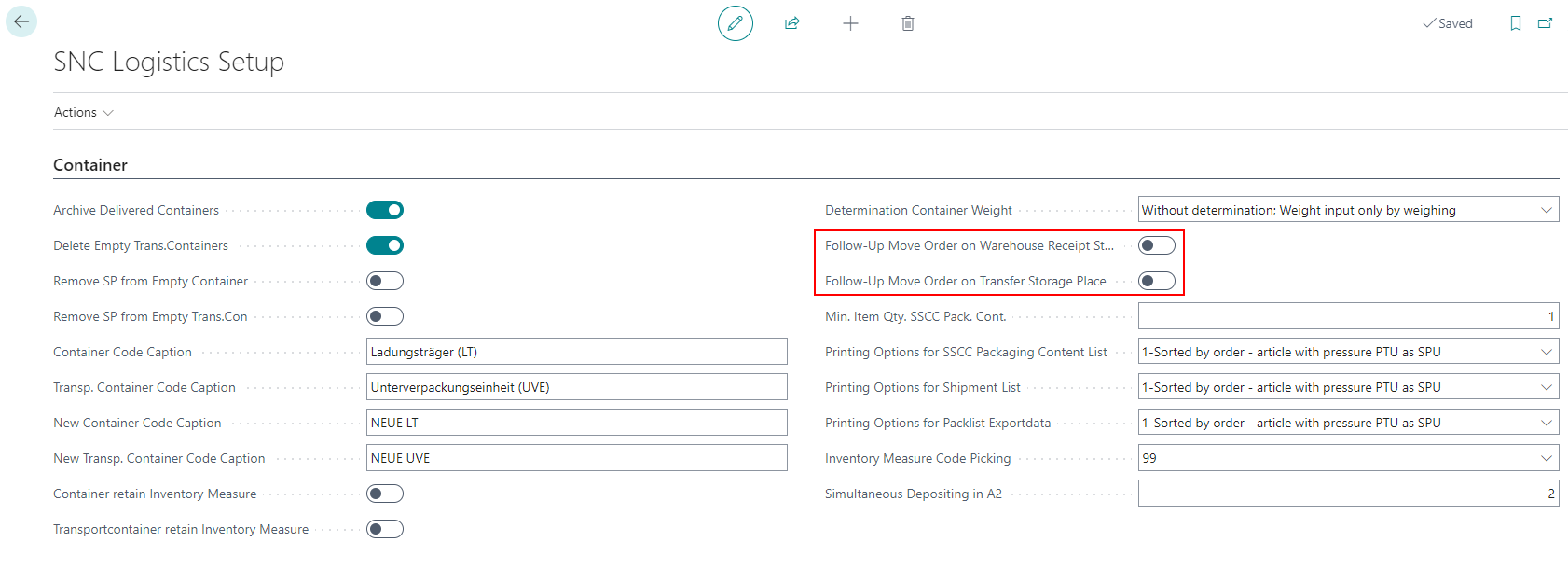Click the trash delete icon
This screenshot has height=570, width=1568.
[908, 23]
